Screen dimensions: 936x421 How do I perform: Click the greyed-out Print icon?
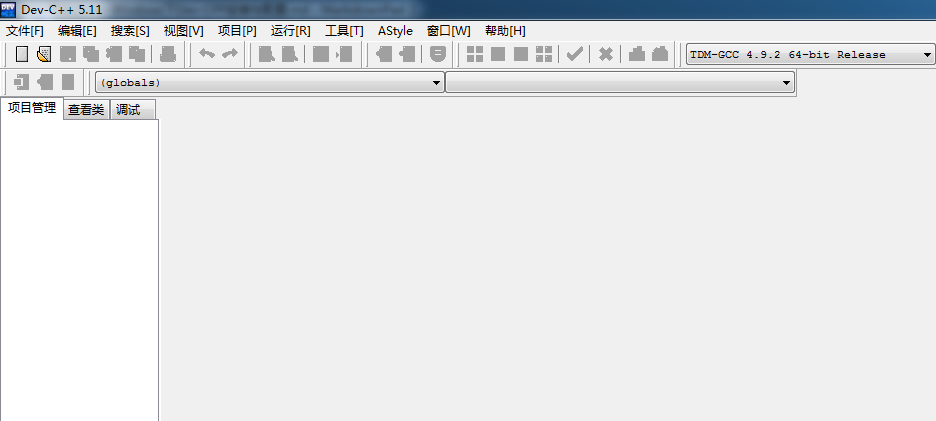[x=168, y=54]
